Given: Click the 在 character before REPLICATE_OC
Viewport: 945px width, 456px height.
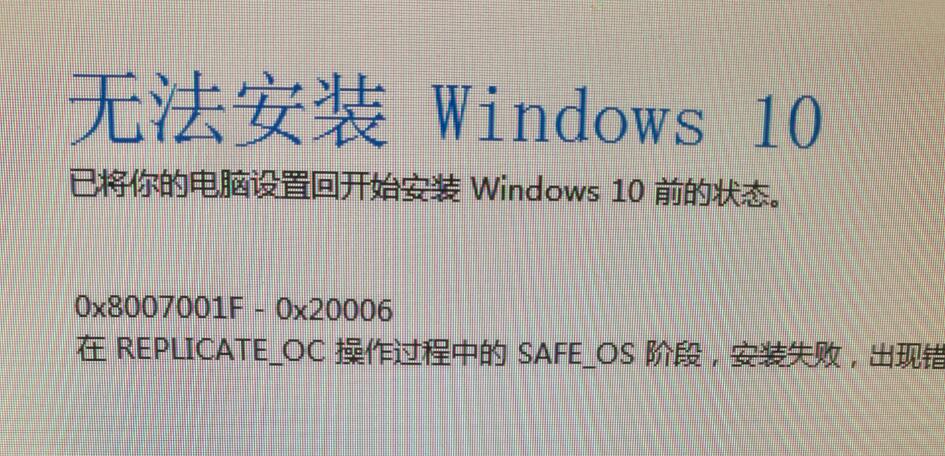Looking at the screenshot, I should coord(89,348).
